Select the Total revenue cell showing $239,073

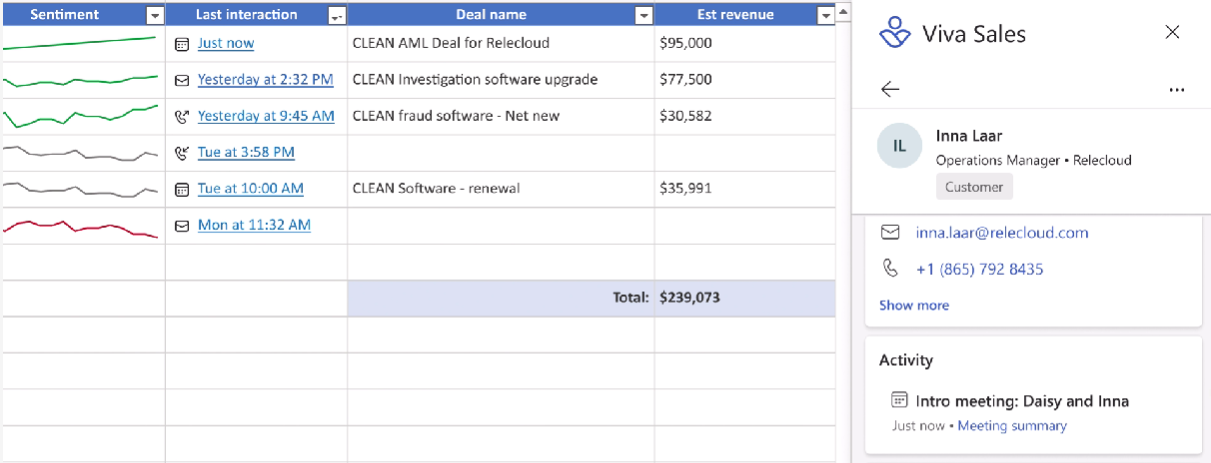[744, 297]
